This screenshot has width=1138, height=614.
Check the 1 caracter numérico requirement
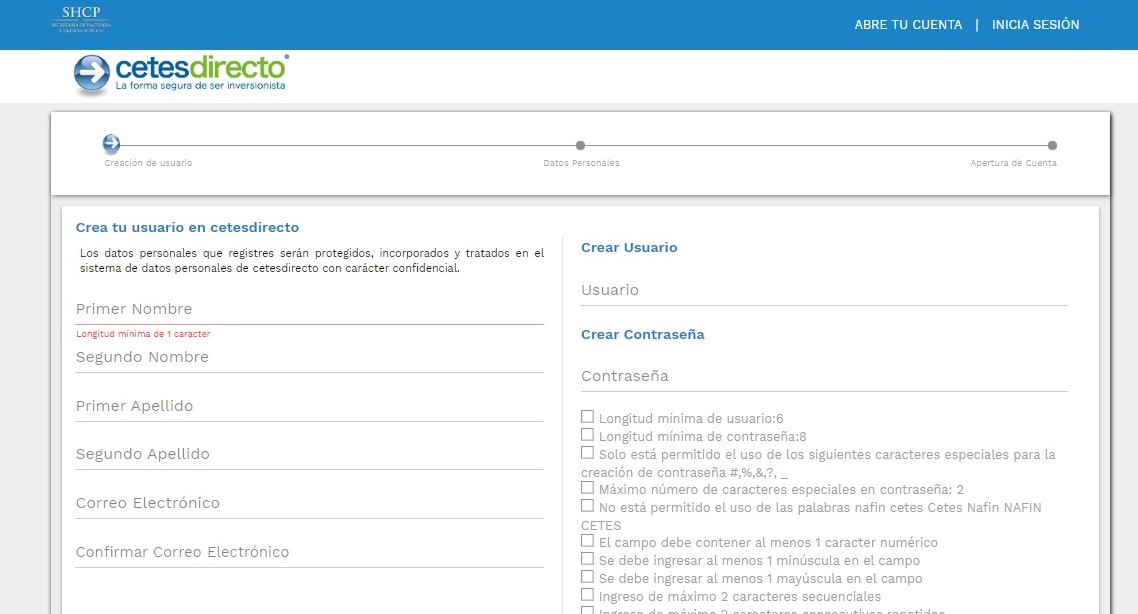click(587, 541)
